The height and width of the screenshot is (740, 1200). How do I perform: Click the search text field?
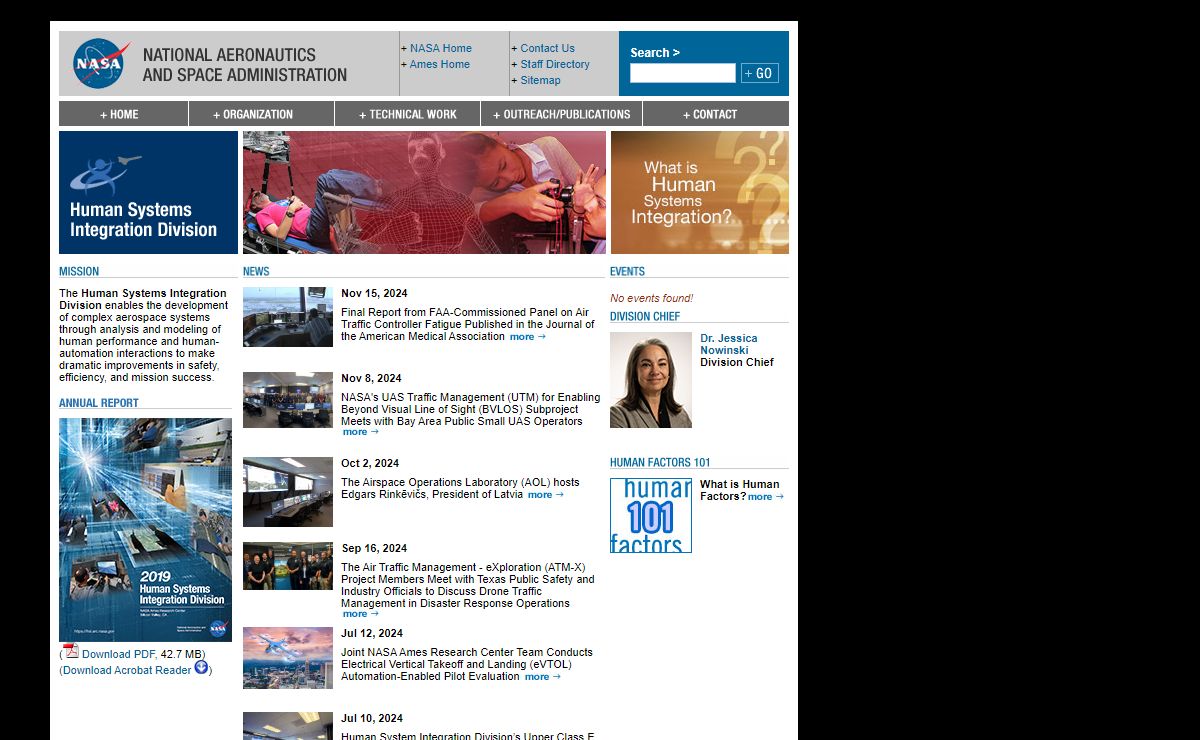[x=682, y=73]
